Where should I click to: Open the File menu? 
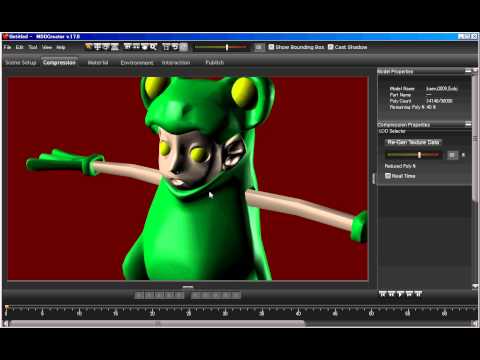coord(7,47)
